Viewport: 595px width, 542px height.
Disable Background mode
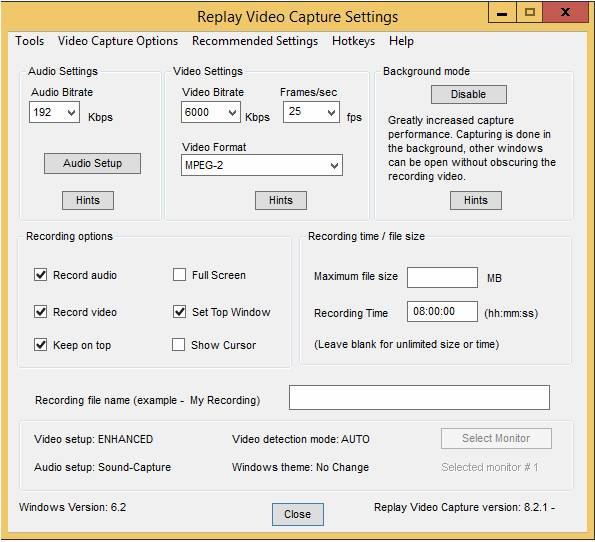pos(469,94)
